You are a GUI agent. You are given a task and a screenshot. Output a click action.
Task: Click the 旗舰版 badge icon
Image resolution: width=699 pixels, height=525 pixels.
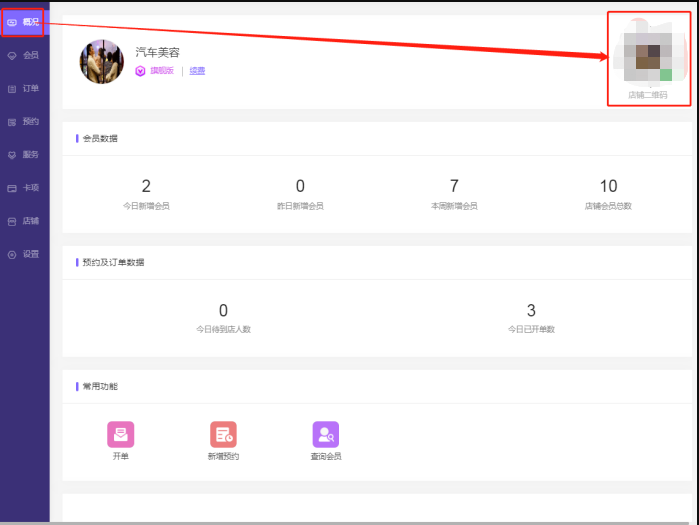(x=140, y=71)
